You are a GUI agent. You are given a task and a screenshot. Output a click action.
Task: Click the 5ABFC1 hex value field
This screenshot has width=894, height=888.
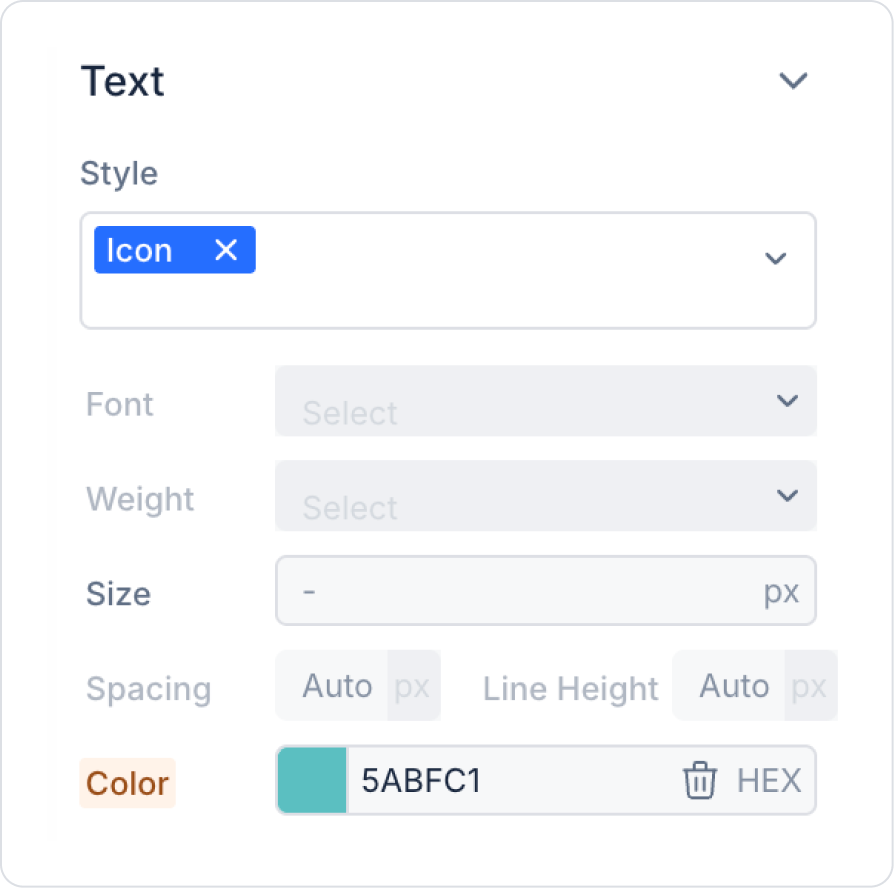click(x=500, y=781)
